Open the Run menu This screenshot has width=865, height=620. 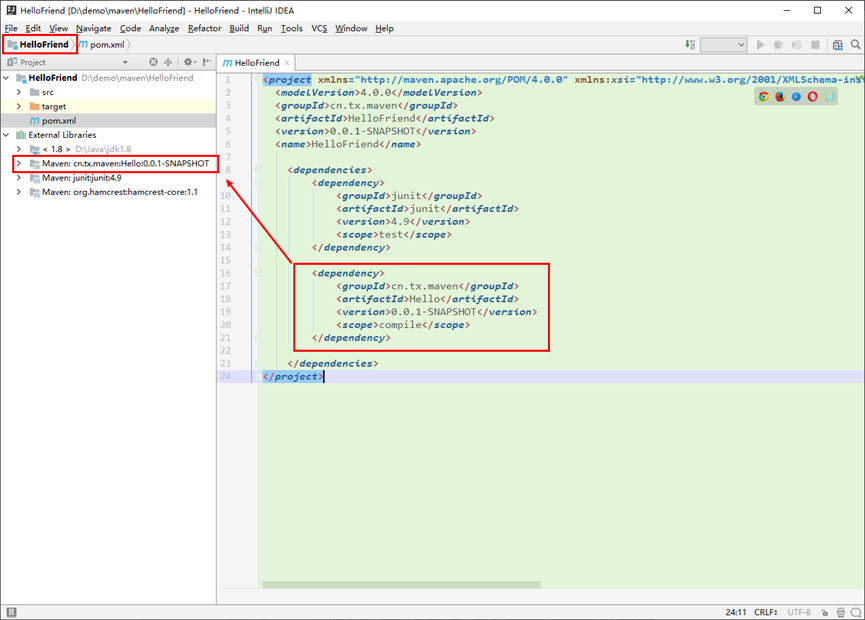265,28
